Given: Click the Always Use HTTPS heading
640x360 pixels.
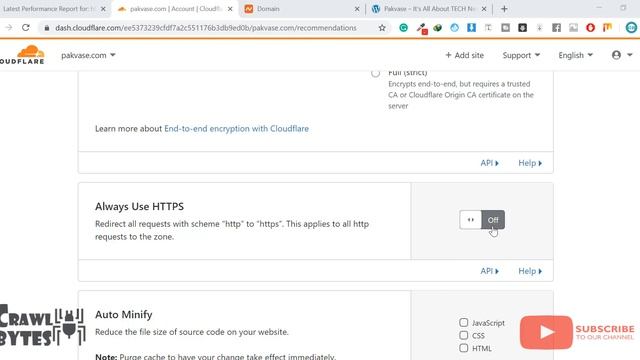Looking at the screenshot, I should coord(139,207).
